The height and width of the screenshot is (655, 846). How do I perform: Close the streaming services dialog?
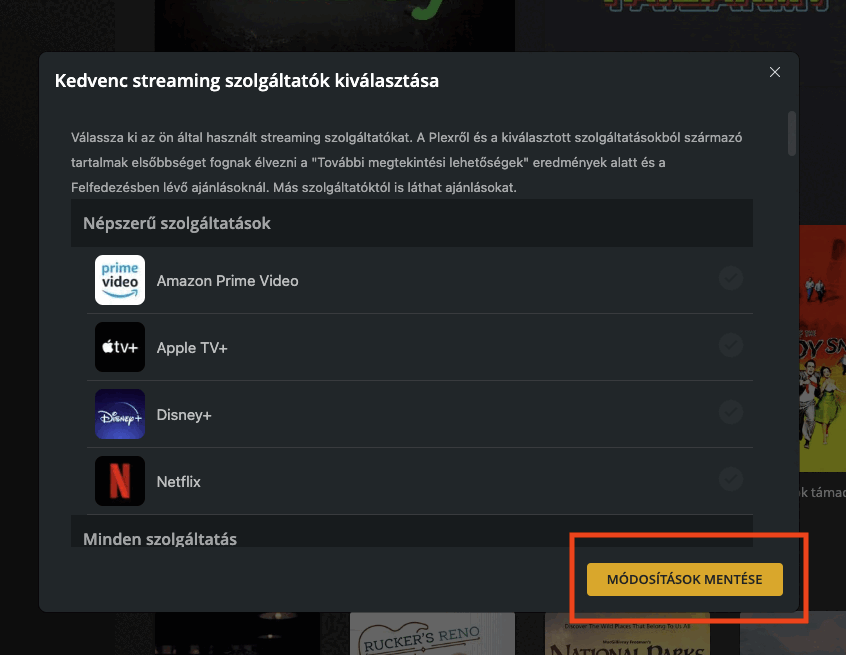tap(775, 72)
